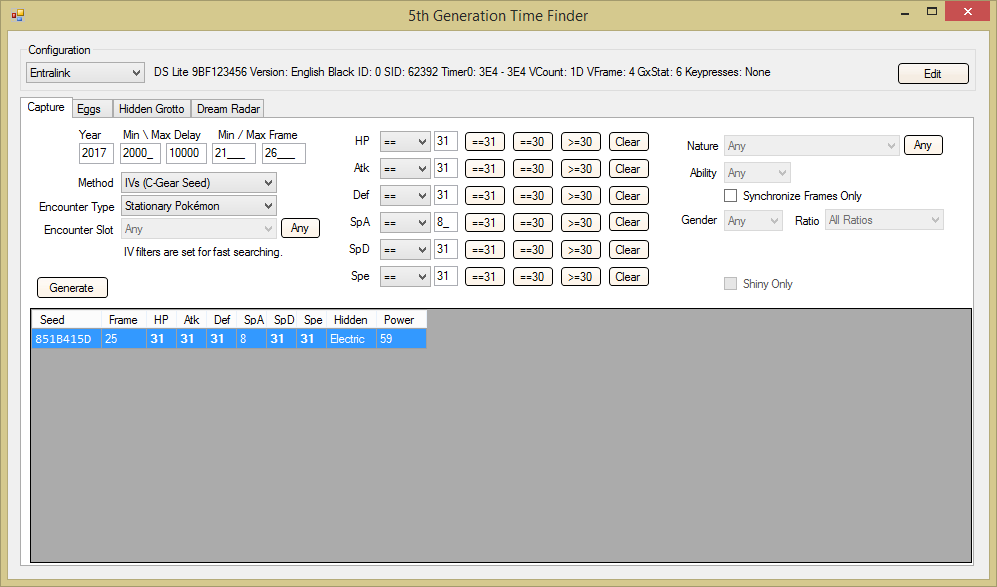This screenshot has width=997, height=587.
Task: Clear the Atk filter
Action: coord(628,169)
